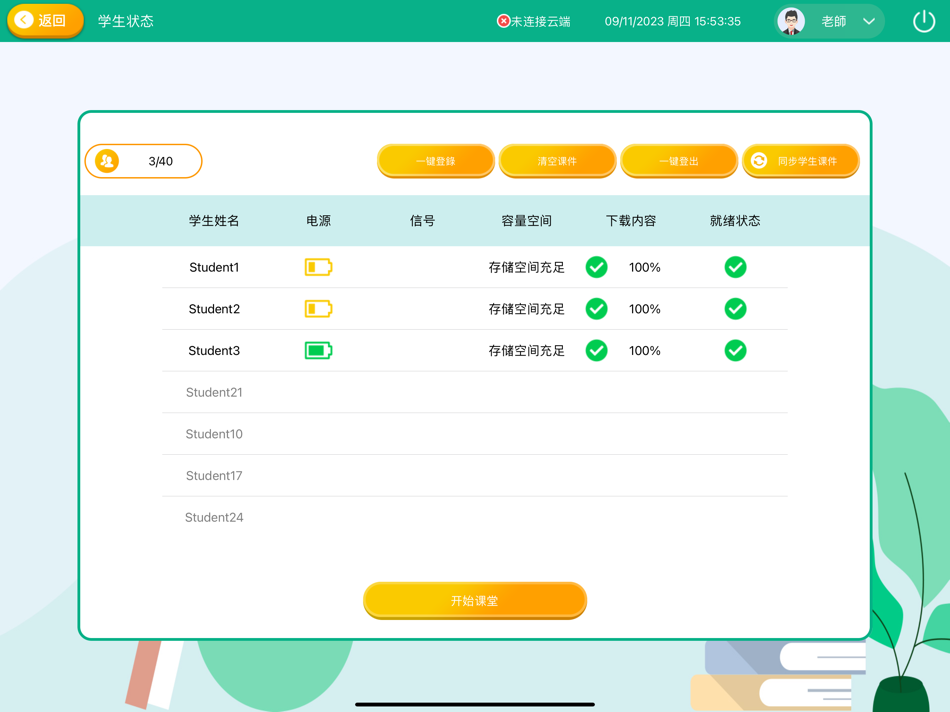The image size is (950, 712).
Task: Tap the iPad home indicator bar
Action: tap(475, 704)
